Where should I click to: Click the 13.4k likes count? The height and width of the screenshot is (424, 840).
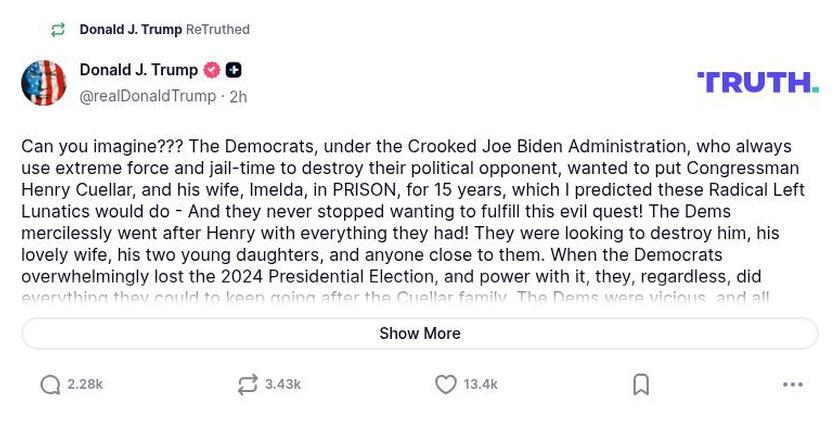(x=481, y=385)
